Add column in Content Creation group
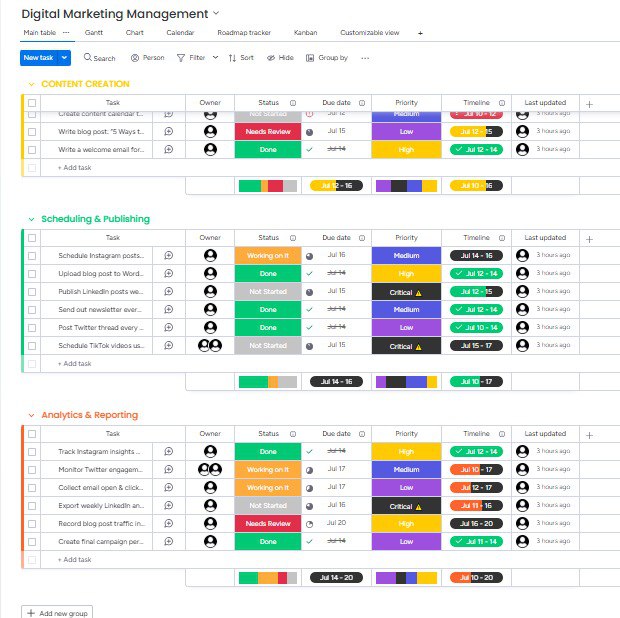620x618 pixels. [589, 104]
